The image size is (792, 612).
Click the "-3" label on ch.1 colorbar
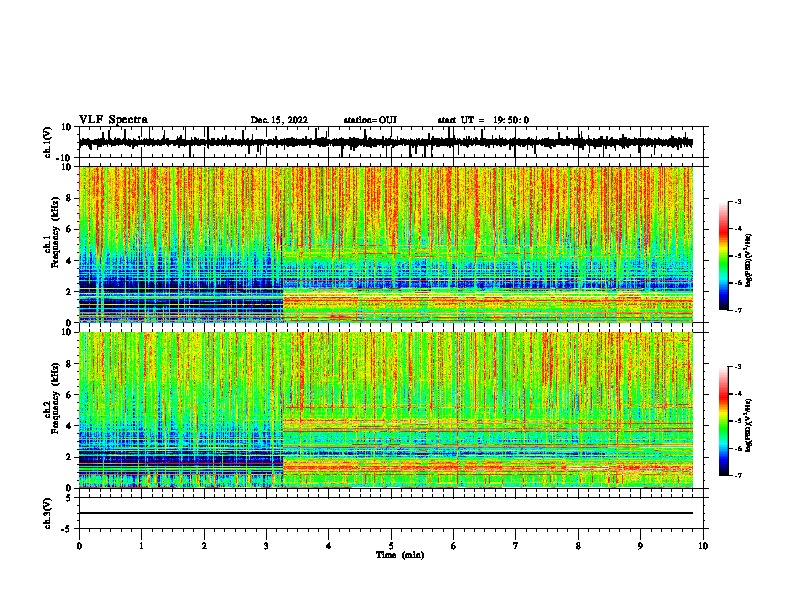coord(738,201)
